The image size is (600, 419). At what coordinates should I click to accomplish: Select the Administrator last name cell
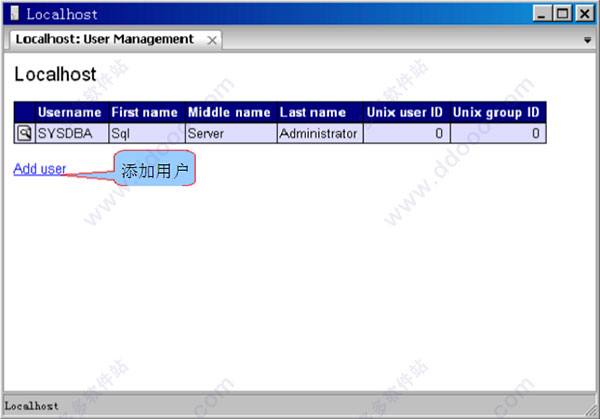pyautogui.click(x=320, y=133)
